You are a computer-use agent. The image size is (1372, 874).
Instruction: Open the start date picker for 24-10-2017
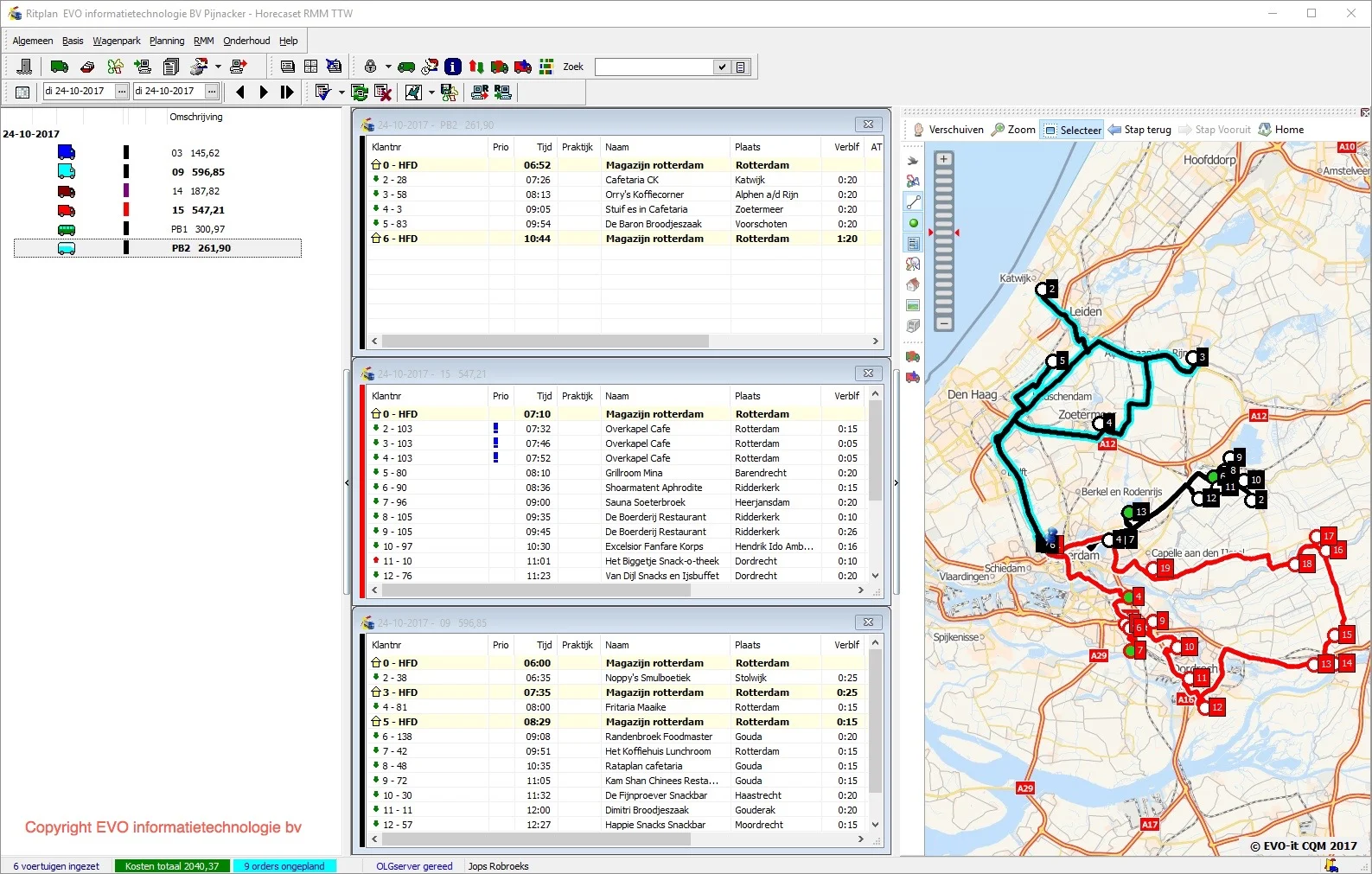[122, 92]
